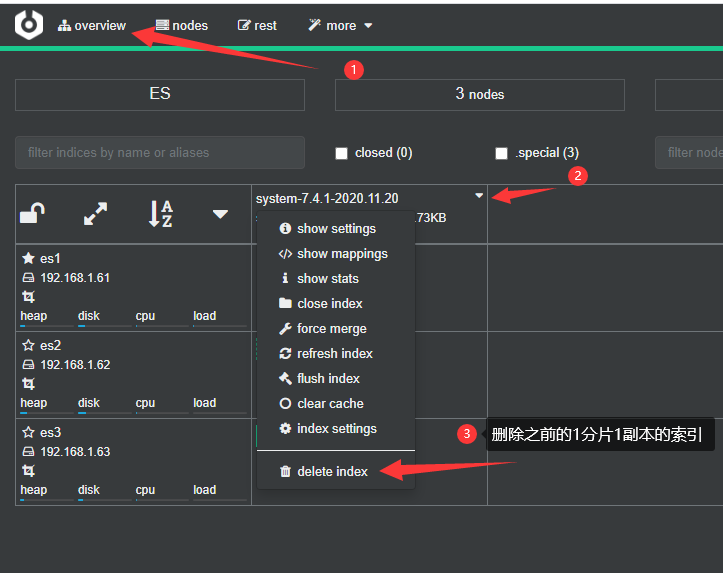Toggle the closed (0) checkbox
Image resolution: width=723 pixels, height=573 pixels.
pyautogui.click(x=341, y=153)
